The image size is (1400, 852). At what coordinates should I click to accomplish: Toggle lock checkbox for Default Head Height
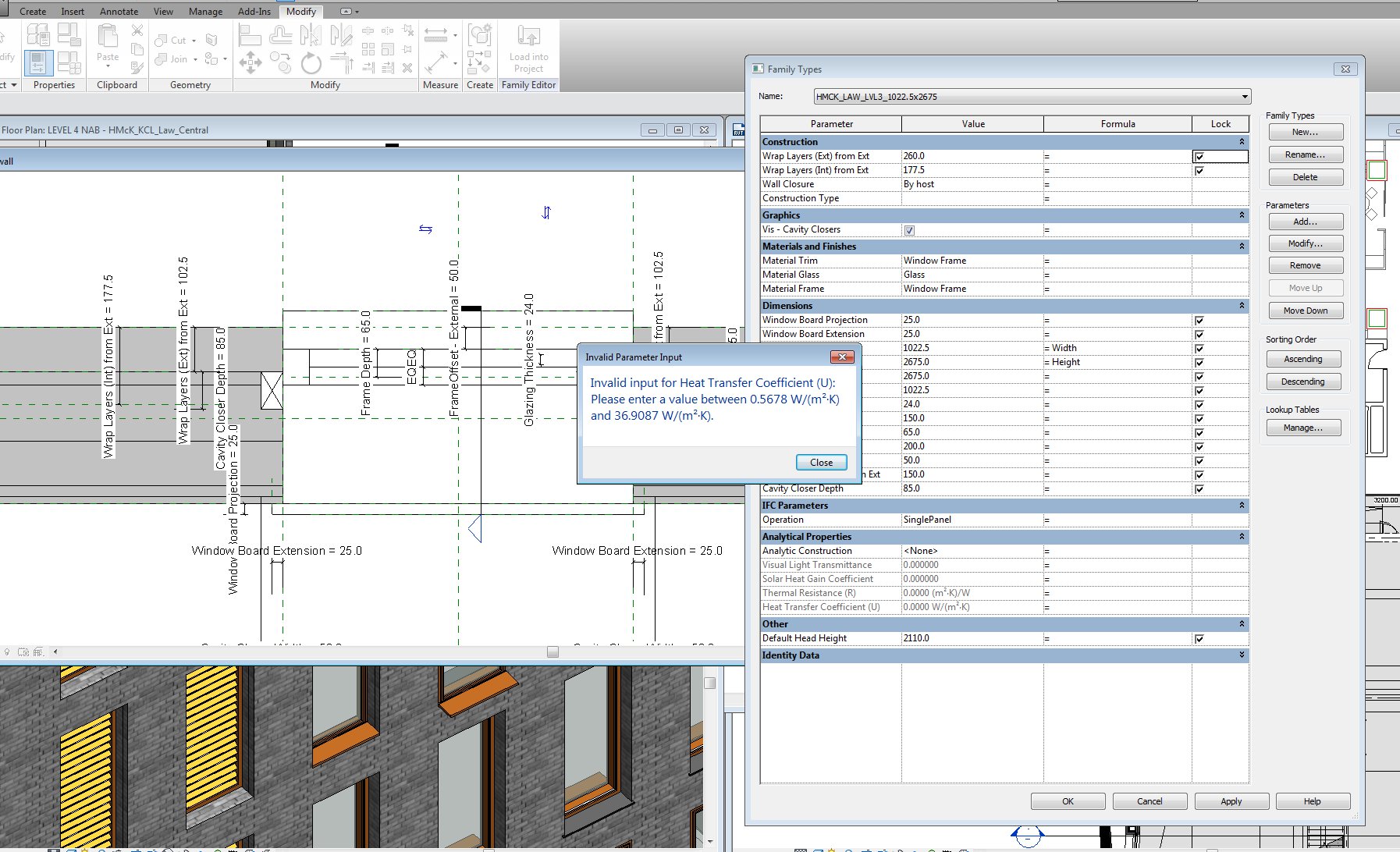pos(1199,639)
